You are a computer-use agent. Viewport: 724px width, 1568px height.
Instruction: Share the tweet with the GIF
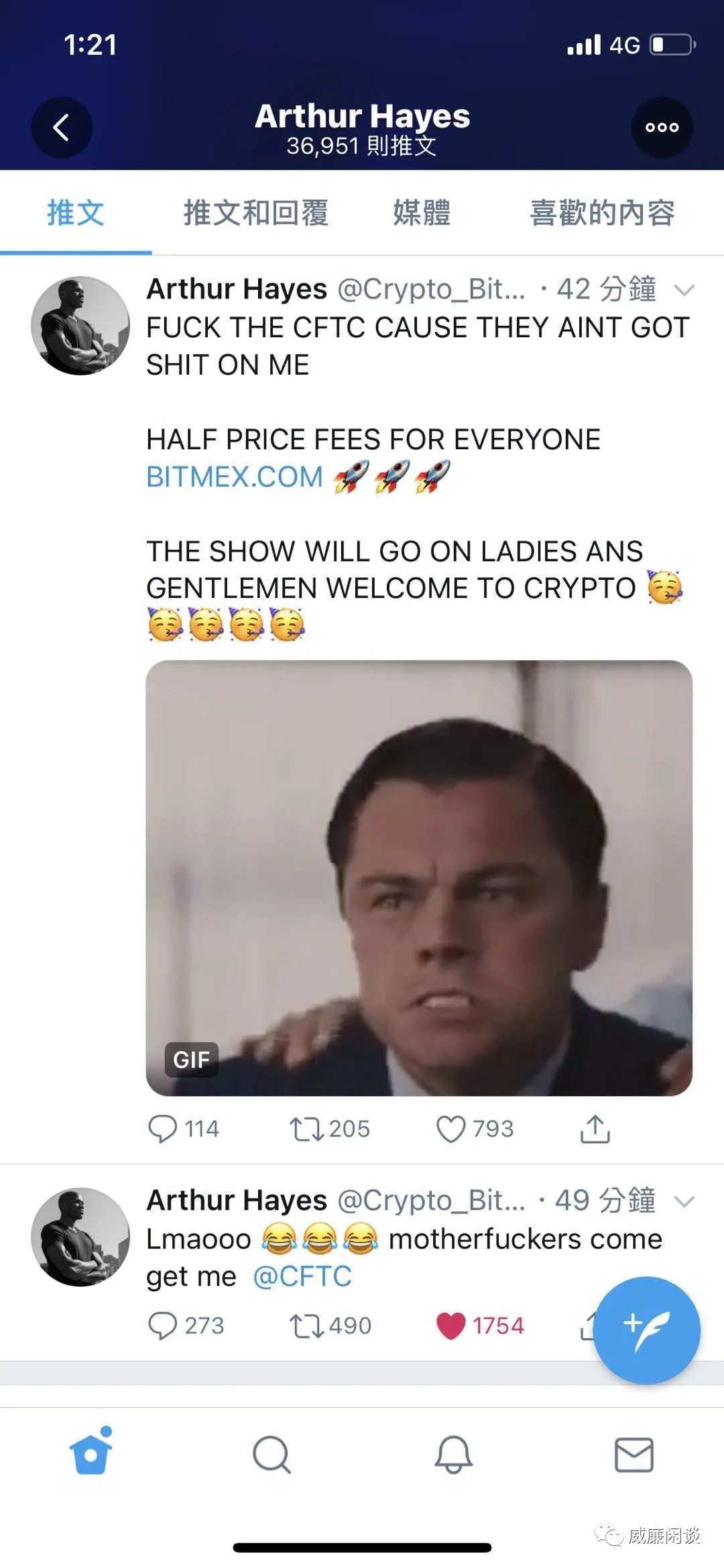click(595, 1128)
